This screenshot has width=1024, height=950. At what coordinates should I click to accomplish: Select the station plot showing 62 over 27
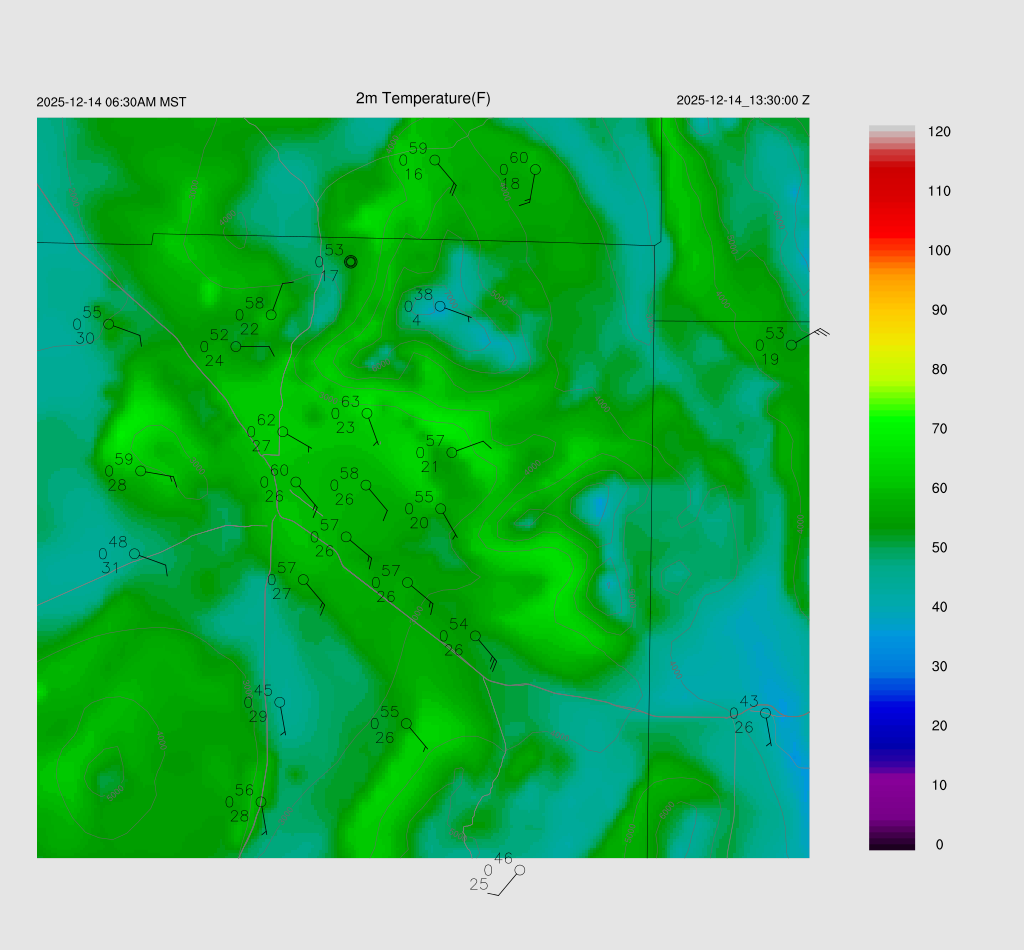[282, 432]
